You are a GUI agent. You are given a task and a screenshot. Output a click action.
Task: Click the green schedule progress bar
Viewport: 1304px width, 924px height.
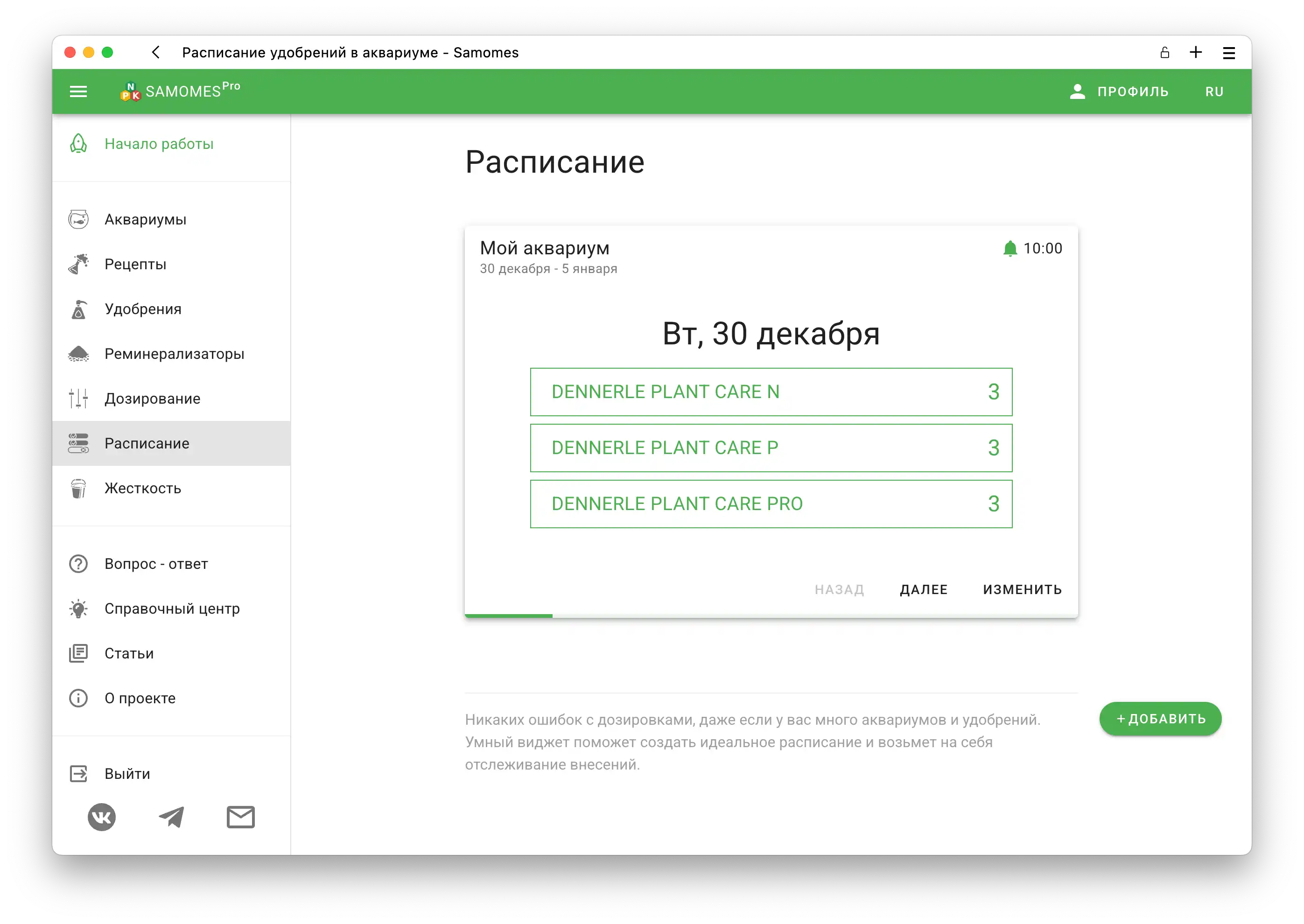click(x=508, y=616)
